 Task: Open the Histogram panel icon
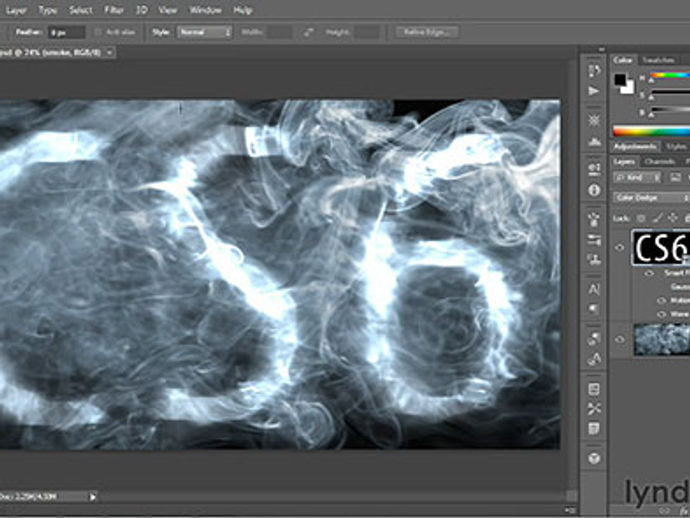[x=594, y=141]
